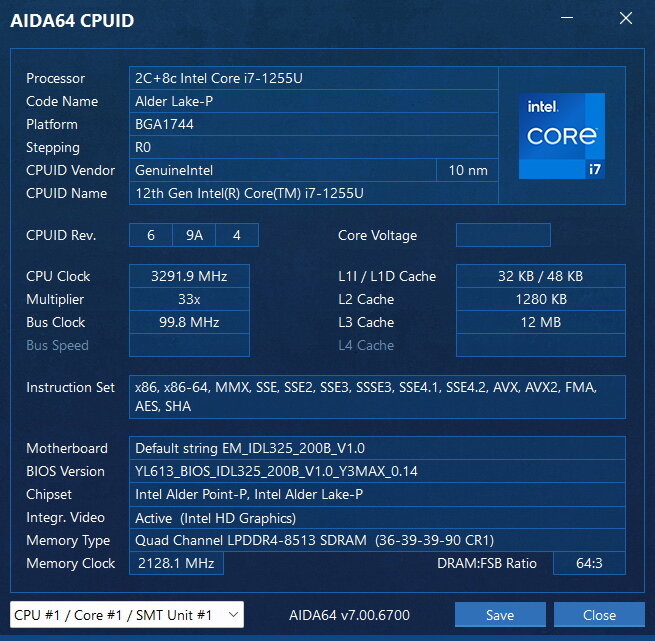Click the CPUID Rev. value 6
Screen dimensions: 655x641
(151, 235)
